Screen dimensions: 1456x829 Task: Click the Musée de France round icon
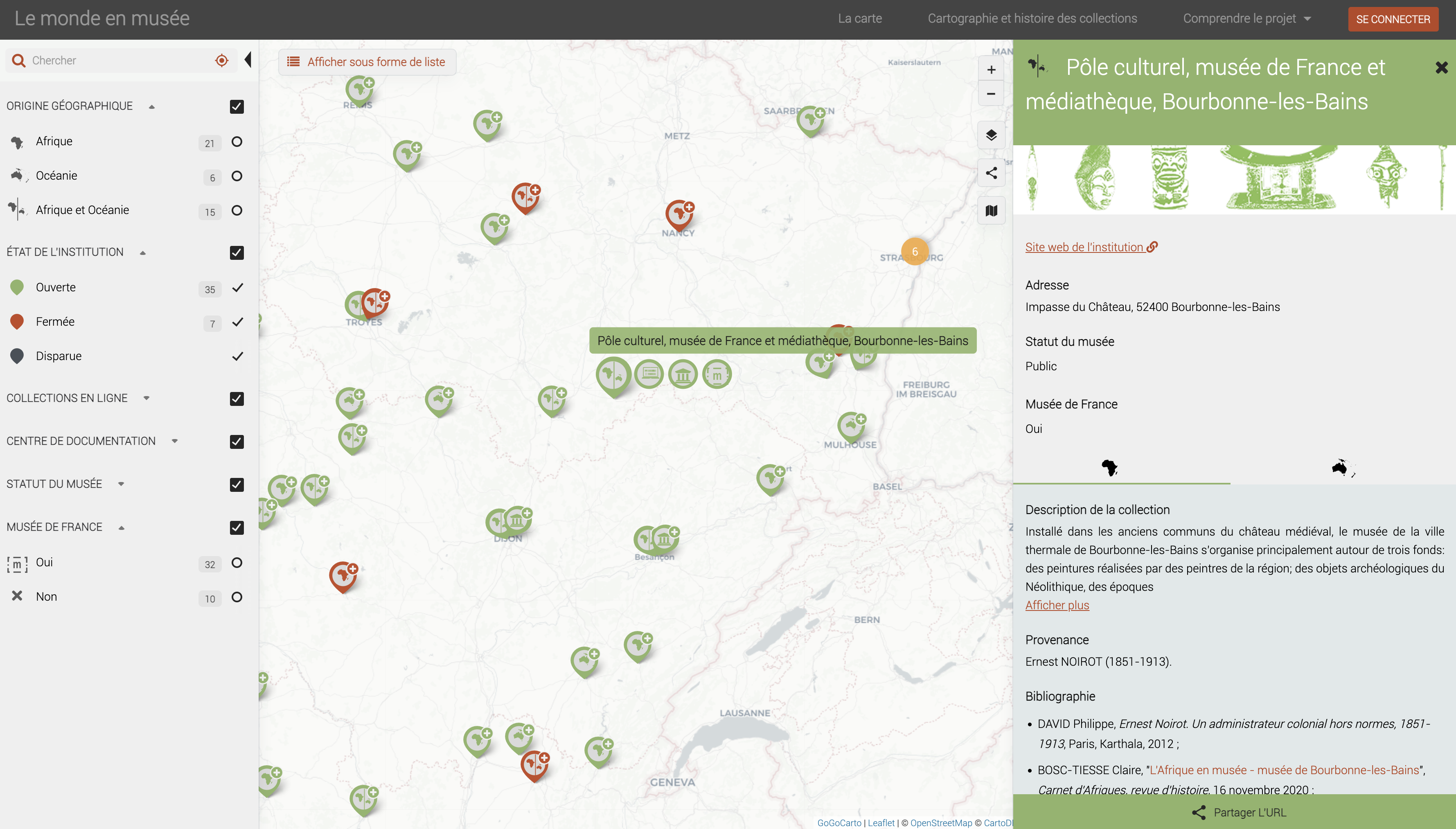tap(717, 374)
